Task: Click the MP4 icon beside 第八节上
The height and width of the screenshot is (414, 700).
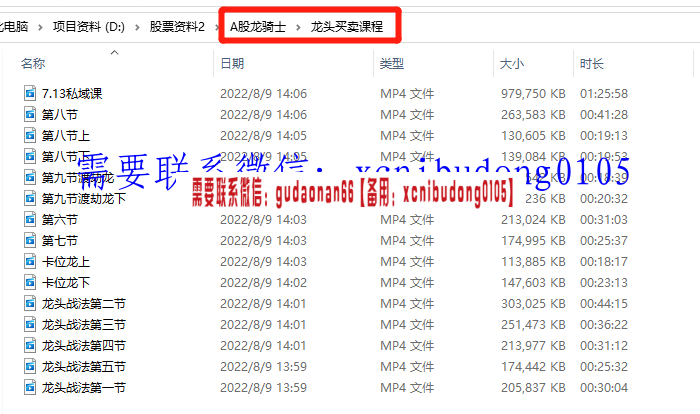Action: coord(30,135)
